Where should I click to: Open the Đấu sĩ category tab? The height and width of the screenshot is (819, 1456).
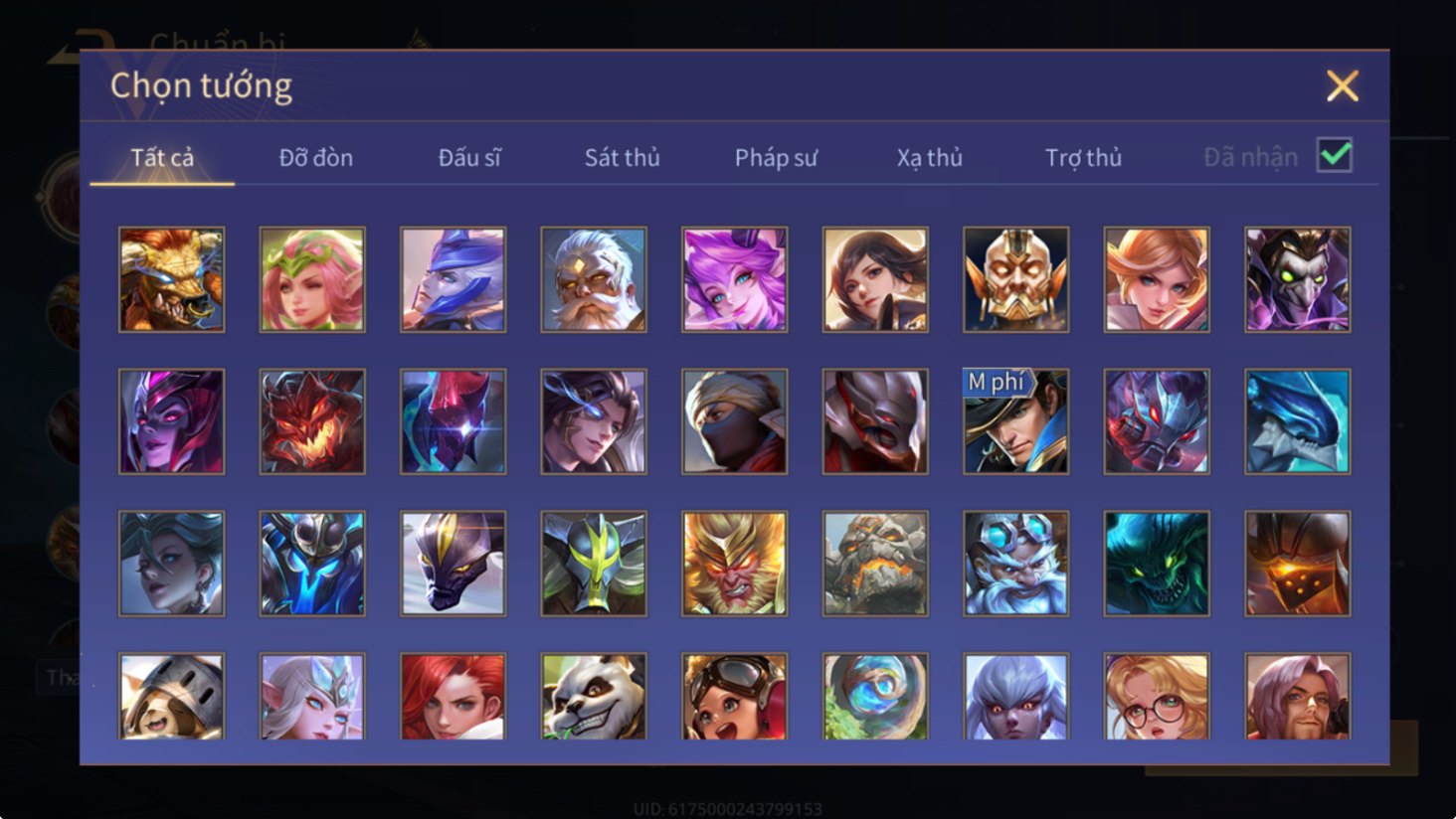pos(469,157)
